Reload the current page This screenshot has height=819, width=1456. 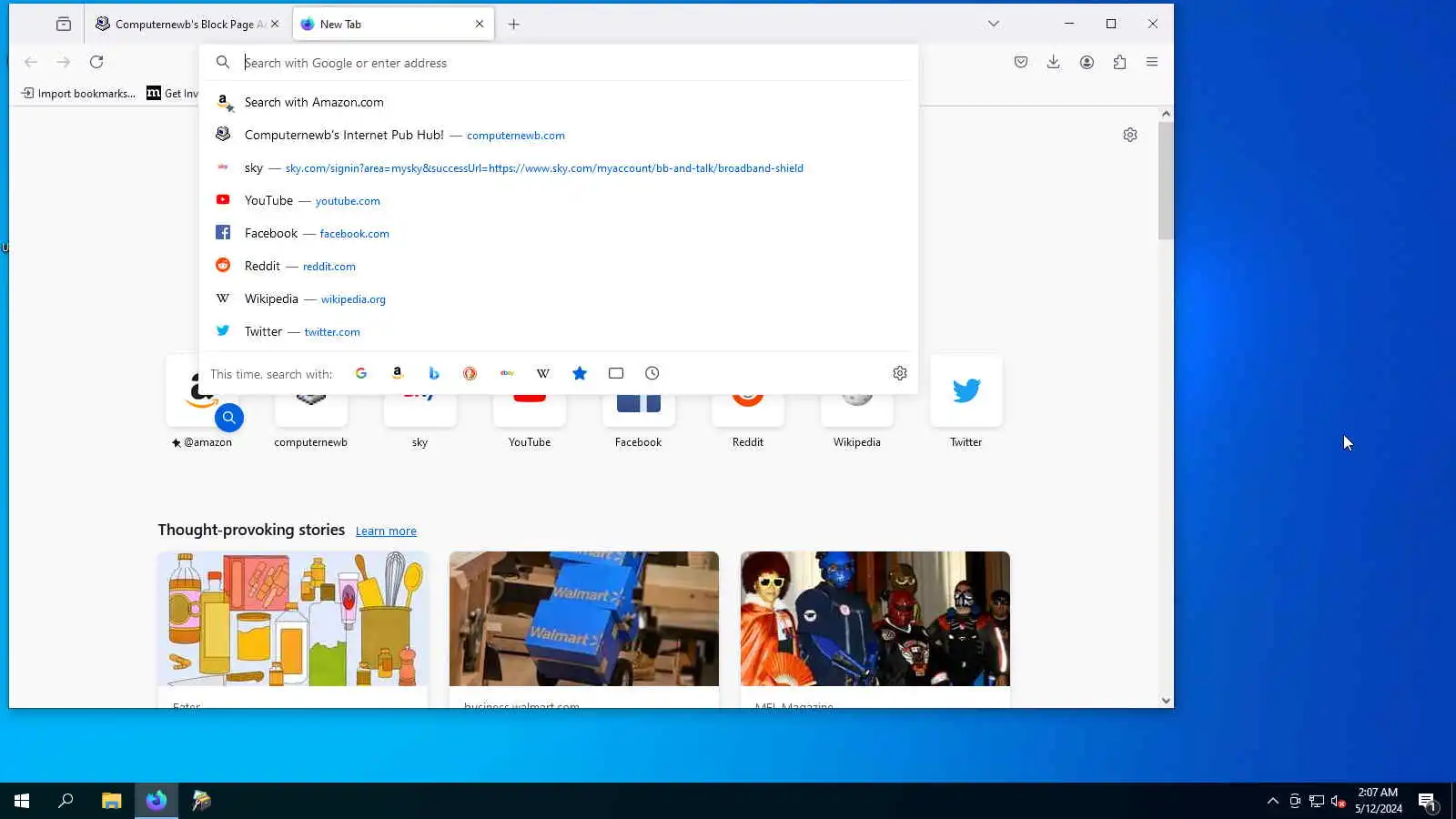click(96, 62)
